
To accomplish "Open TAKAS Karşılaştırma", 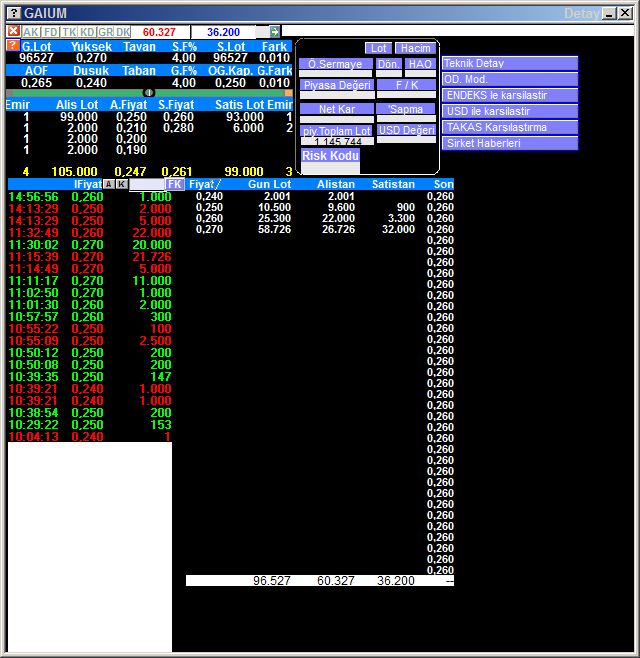I will pyautogui.click(x=510, y=127).
